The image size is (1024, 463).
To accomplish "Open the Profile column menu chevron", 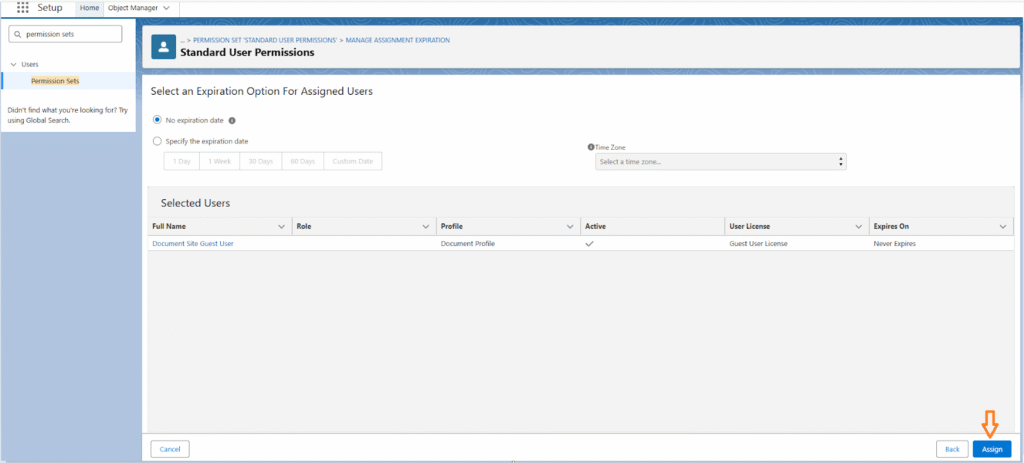I will click(571, 227).
